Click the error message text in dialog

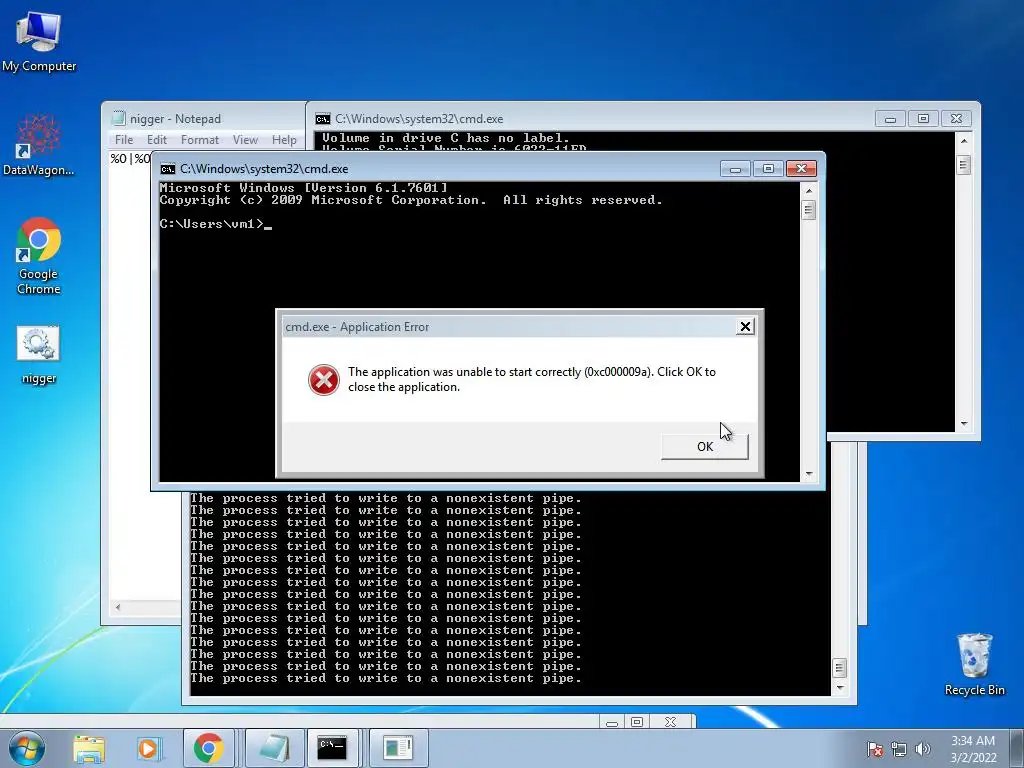pyautogui.click(x=532, y=379)
